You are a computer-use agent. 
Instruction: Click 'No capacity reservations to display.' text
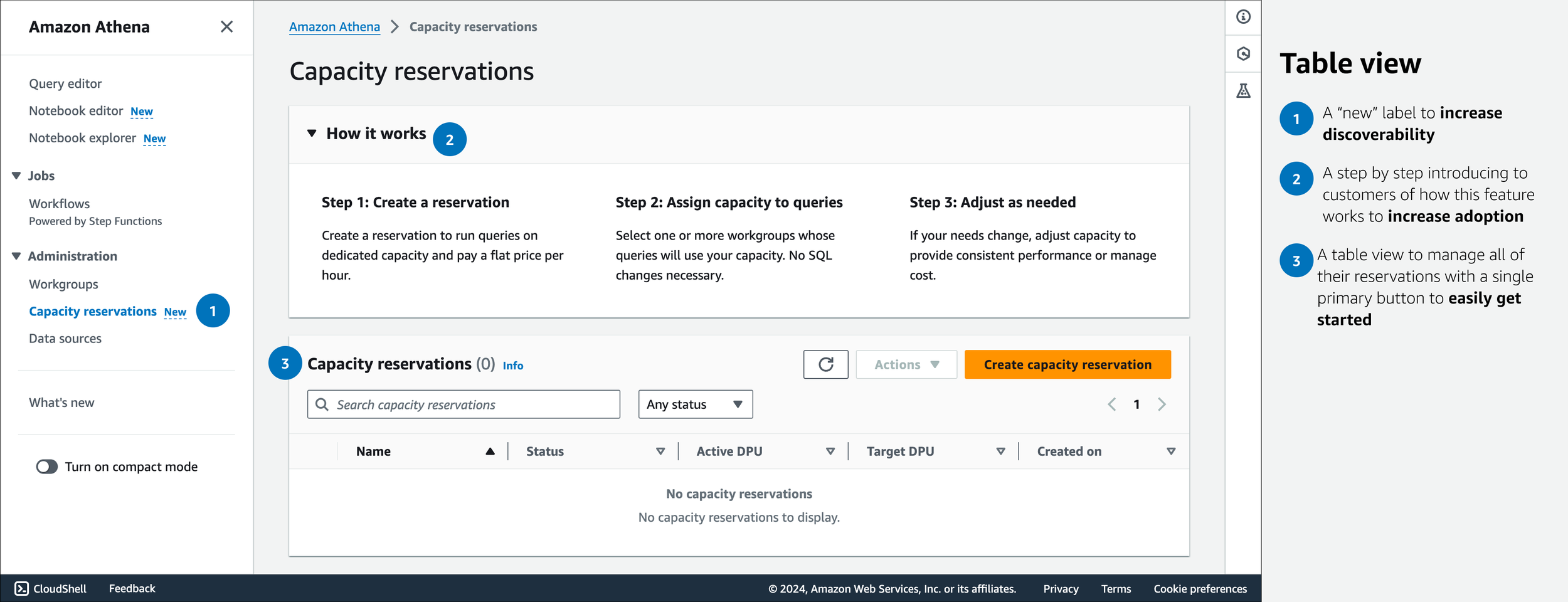coord(739,517)
